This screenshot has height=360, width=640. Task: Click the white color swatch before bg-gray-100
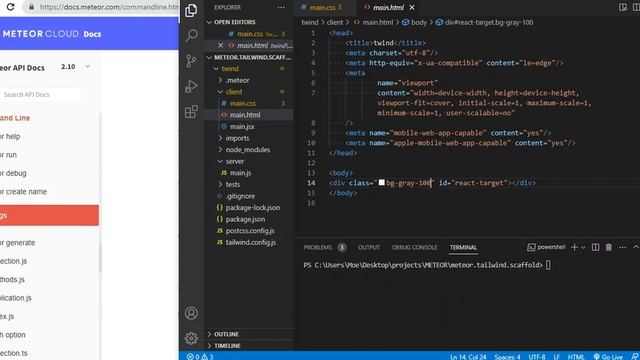coord(382,182)
